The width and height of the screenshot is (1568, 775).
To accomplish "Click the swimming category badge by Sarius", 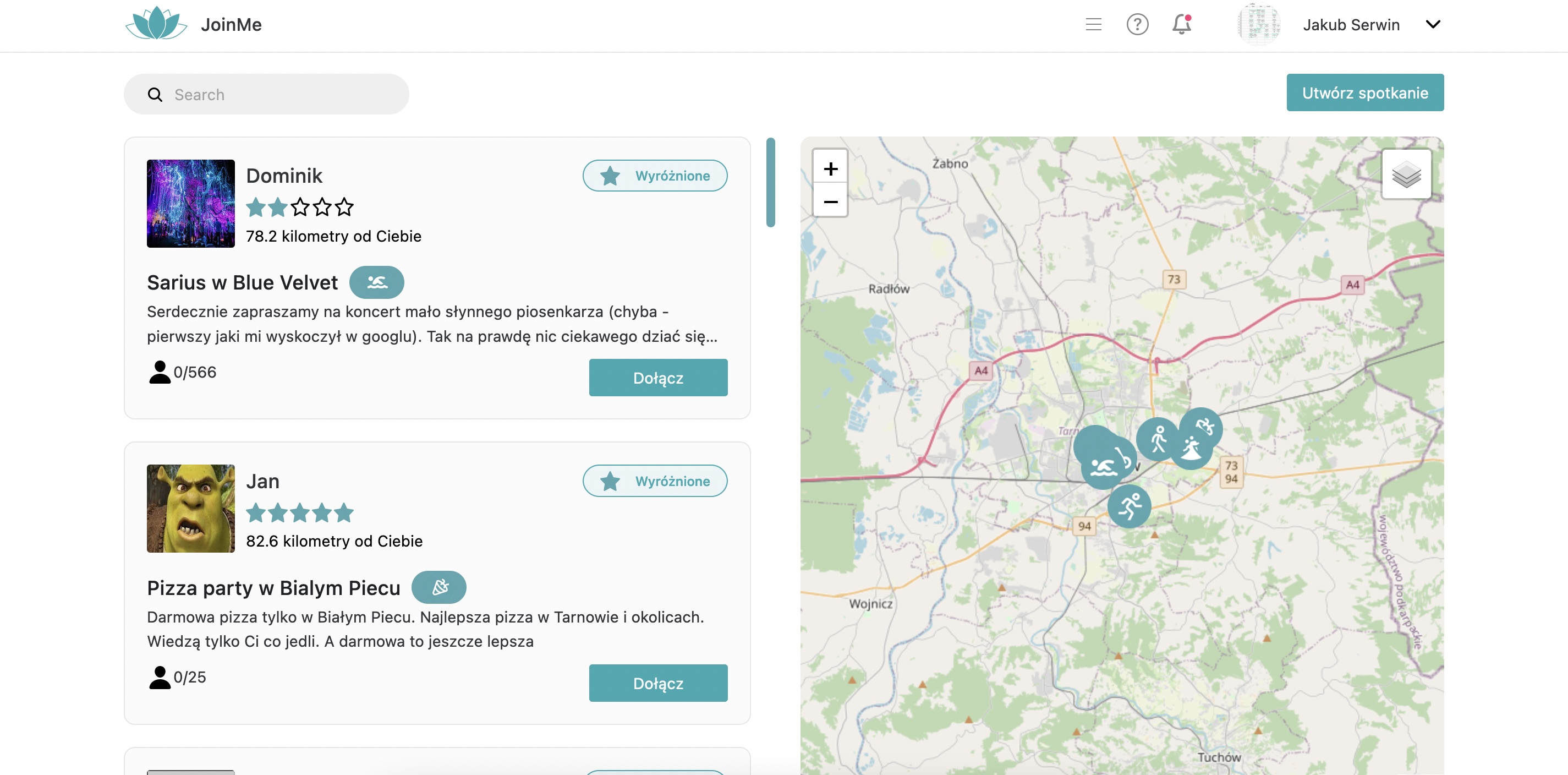I will [376, 282].
